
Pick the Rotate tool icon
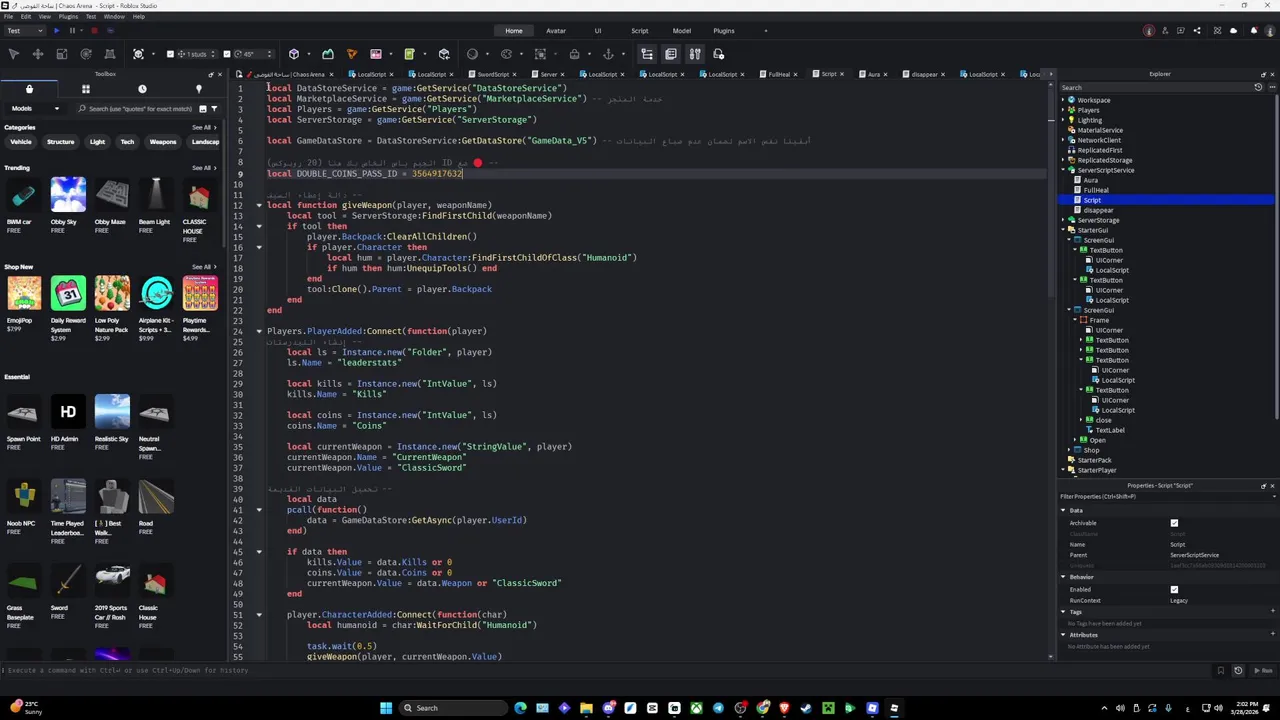click(86, 54)
